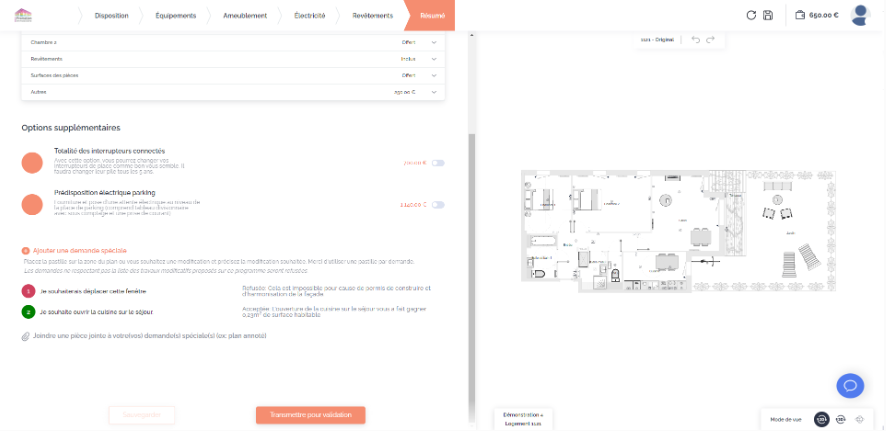Click the paperclip attachment icon
Image resolution: width=886 pixels, height=431 pixels.
pos(25,336)
